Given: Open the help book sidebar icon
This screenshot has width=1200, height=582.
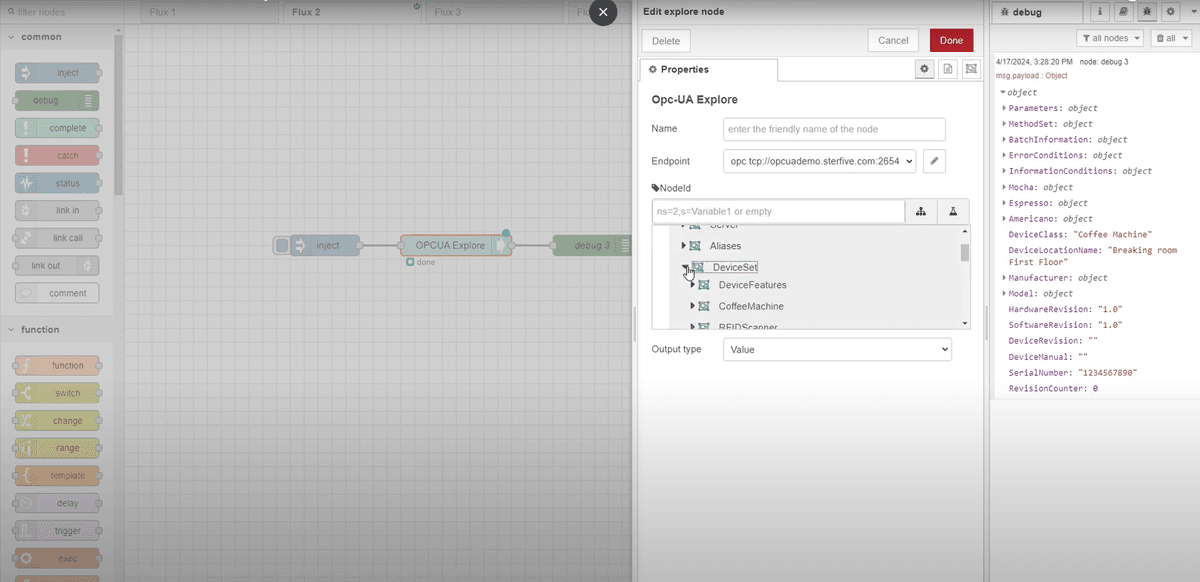Looking at the screenshot, I should point(1123,12).
